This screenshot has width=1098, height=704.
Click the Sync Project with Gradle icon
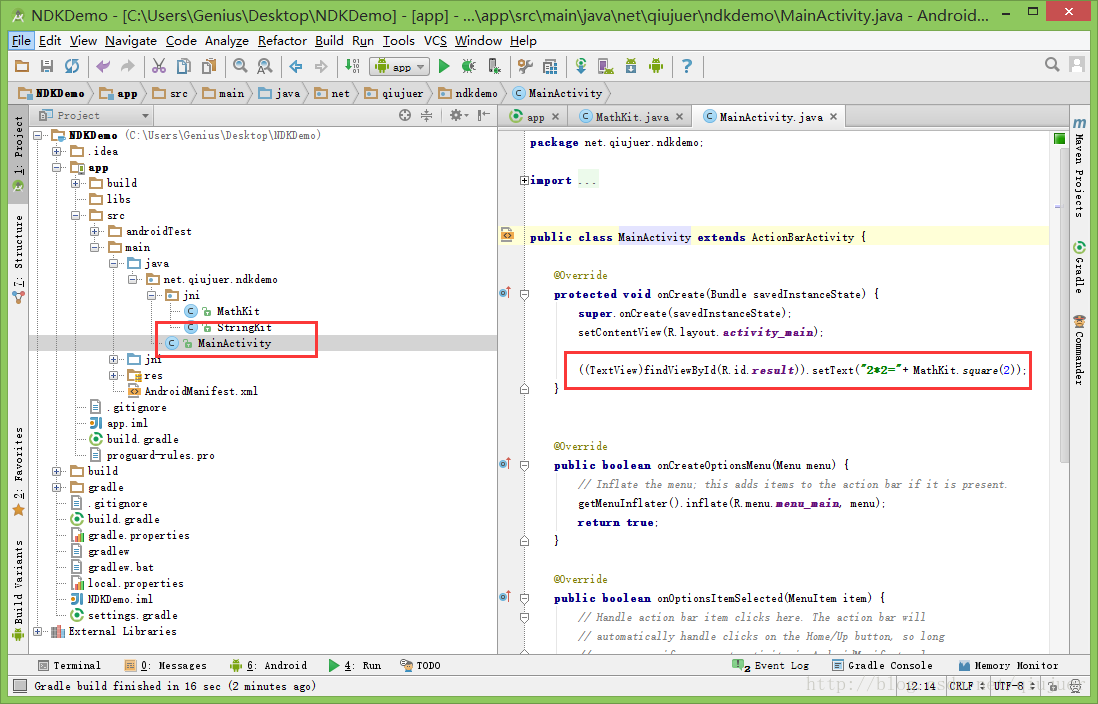(x=581, y=67)
